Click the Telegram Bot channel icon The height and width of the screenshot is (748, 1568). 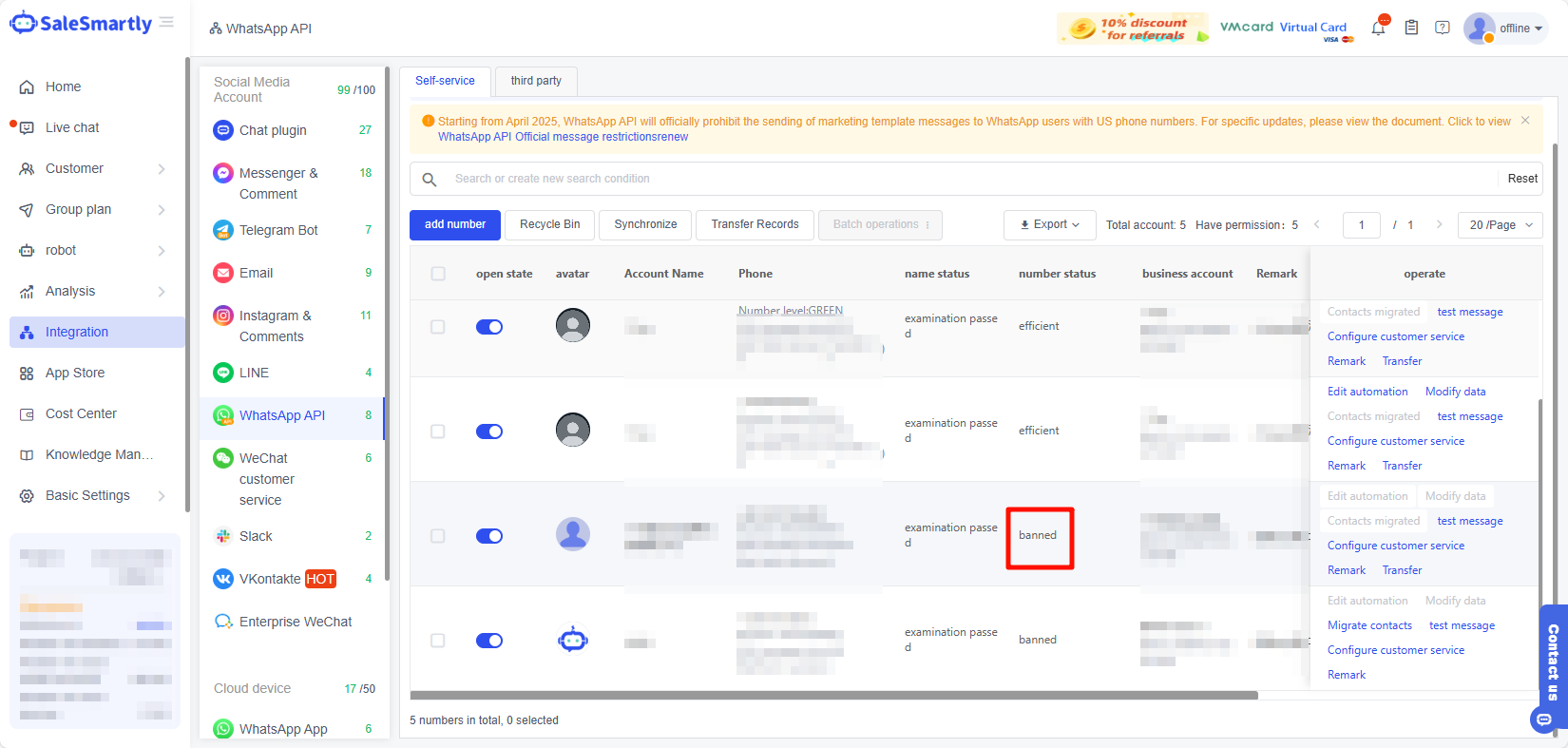pos(223,230)
